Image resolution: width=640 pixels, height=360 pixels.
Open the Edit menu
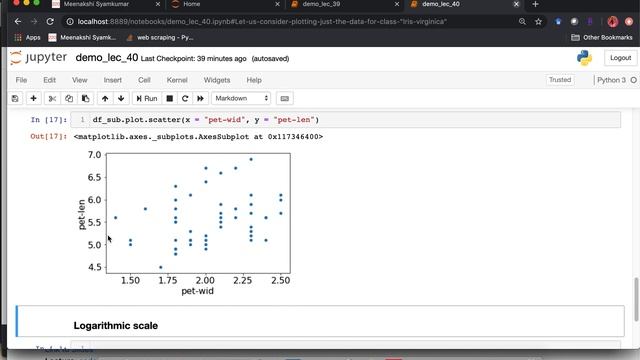(x=49, y=80)
